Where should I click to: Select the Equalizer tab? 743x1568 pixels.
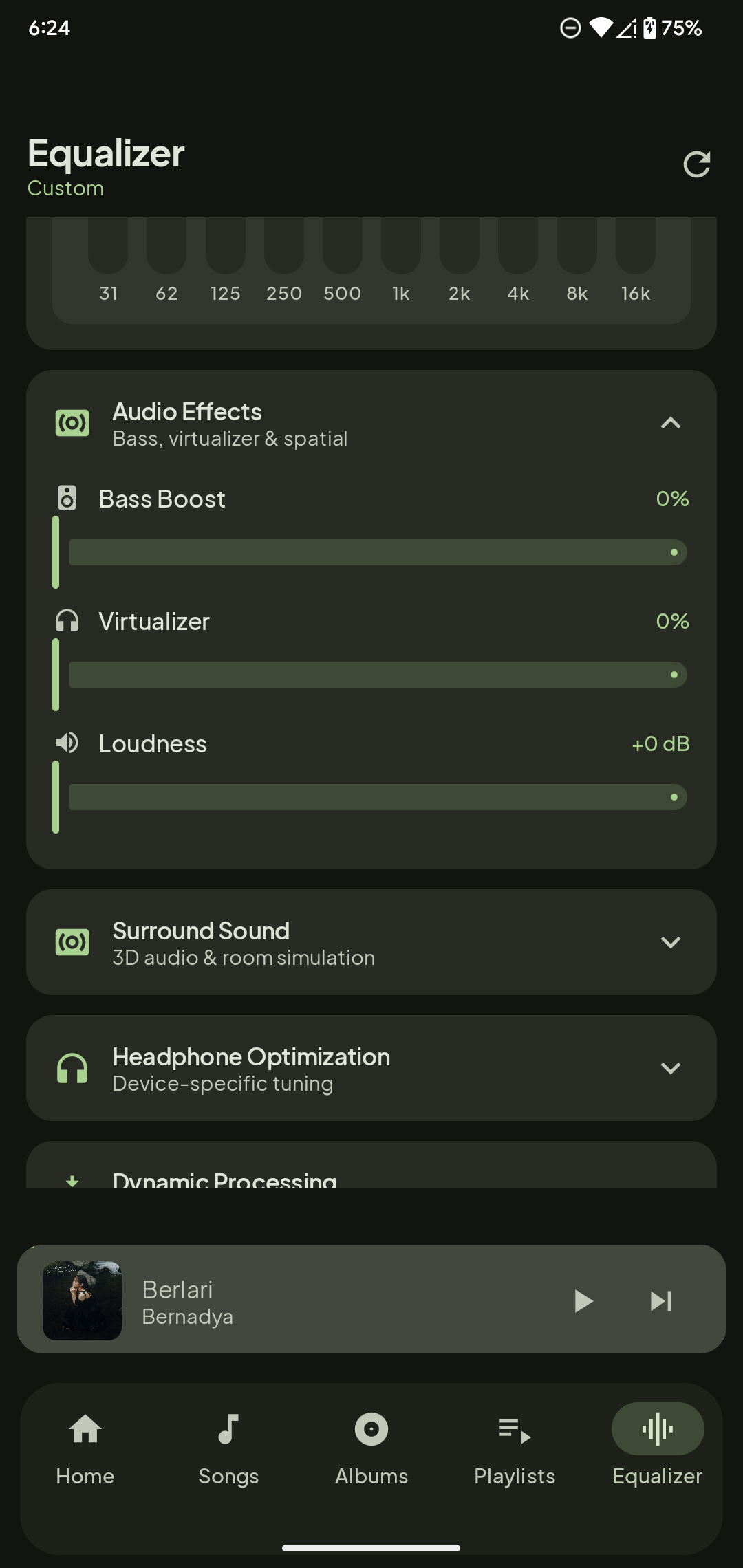tap(657, 1445)
